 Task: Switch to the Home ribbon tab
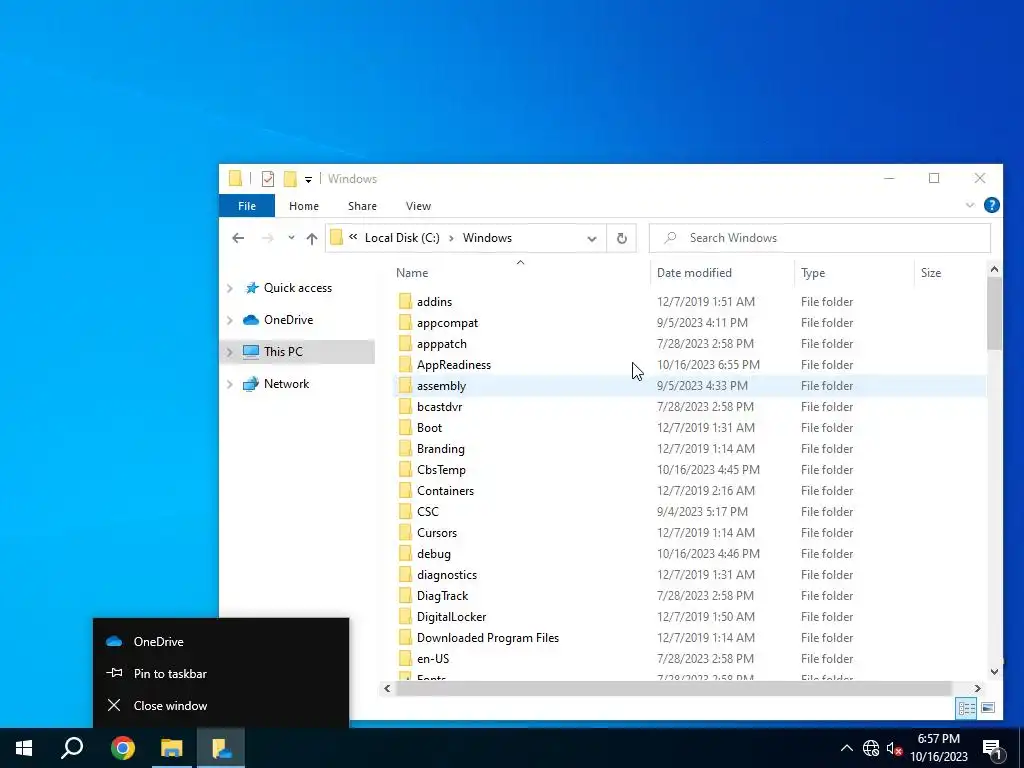pos(304,206)
